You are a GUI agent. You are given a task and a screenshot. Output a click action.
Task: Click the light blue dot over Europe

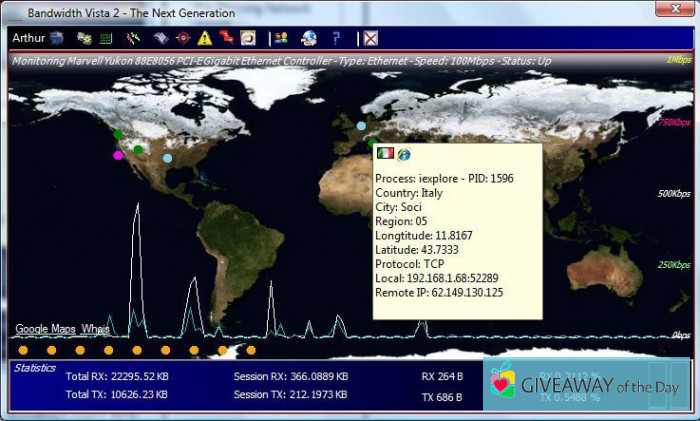click(x=362, y=126)
